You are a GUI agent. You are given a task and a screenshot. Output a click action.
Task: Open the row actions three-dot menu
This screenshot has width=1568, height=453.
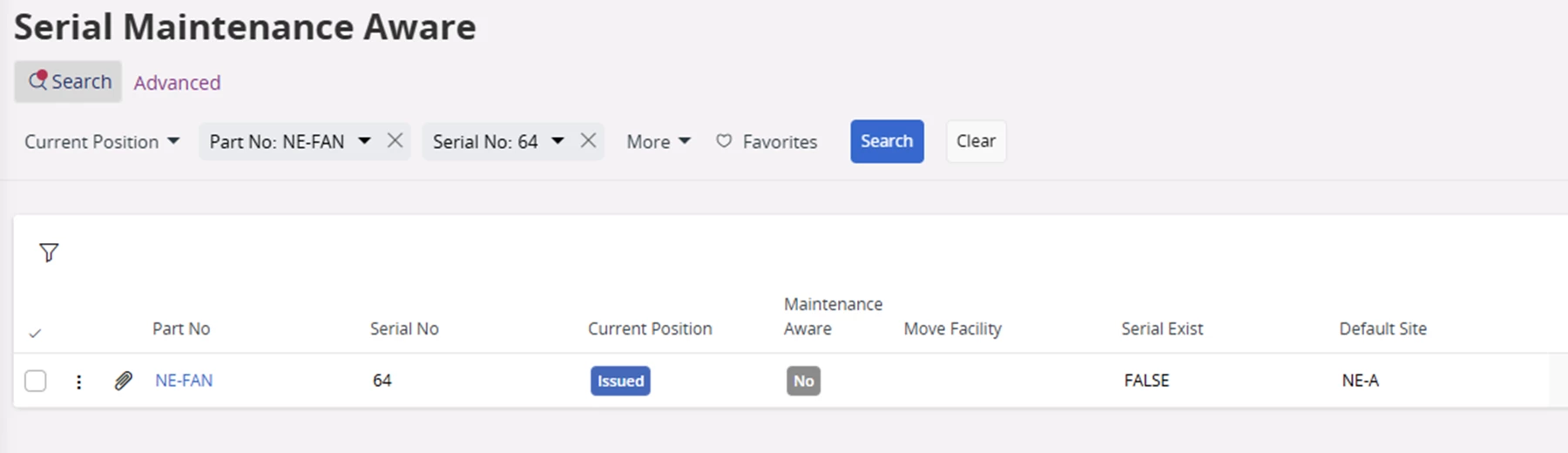(x=79, y=382)
